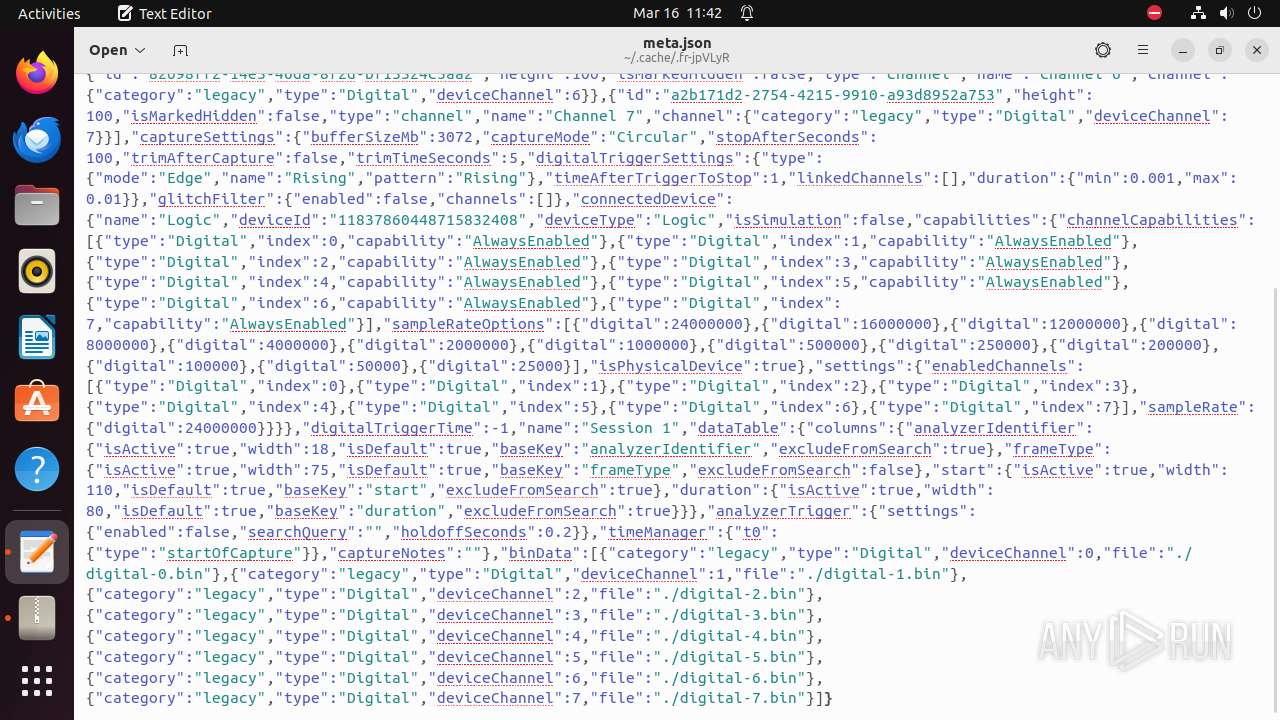The width and height of the screenshot is (1280, 720).
Task: Open the Activities overview
Action: 49,14
